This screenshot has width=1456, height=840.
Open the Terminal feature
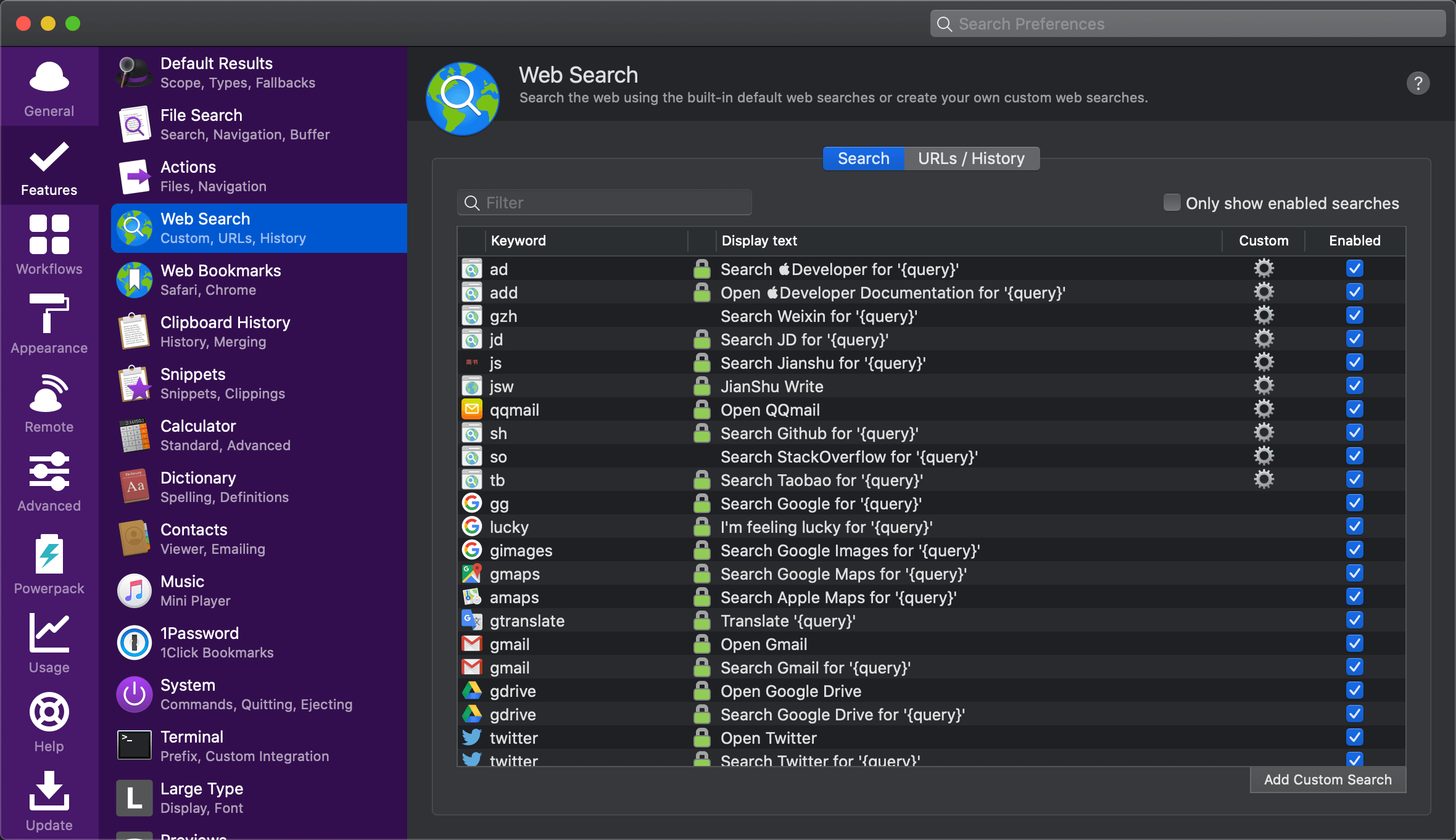click(x=259, y=746)
